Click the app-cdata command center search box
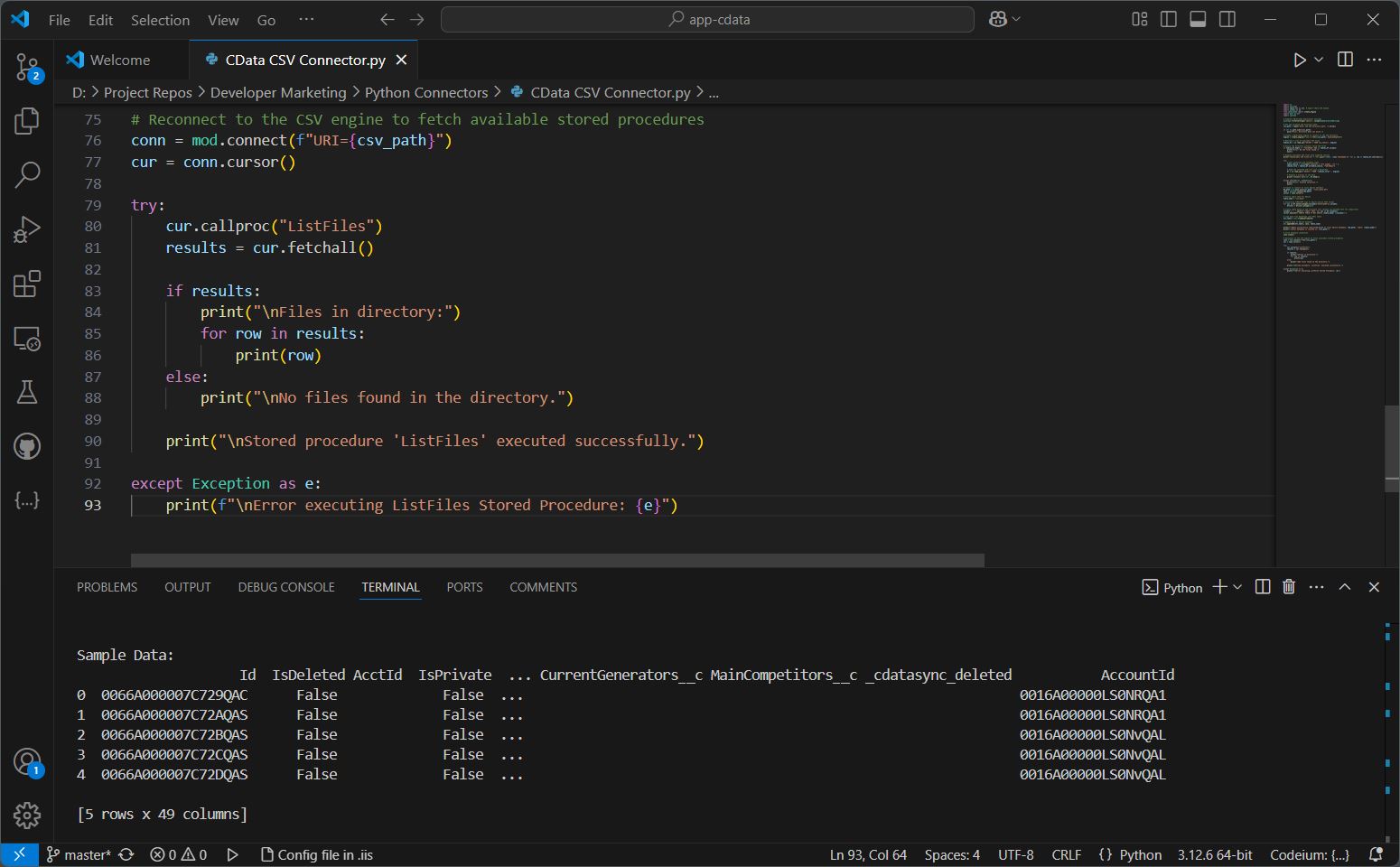 coord(707,19)
